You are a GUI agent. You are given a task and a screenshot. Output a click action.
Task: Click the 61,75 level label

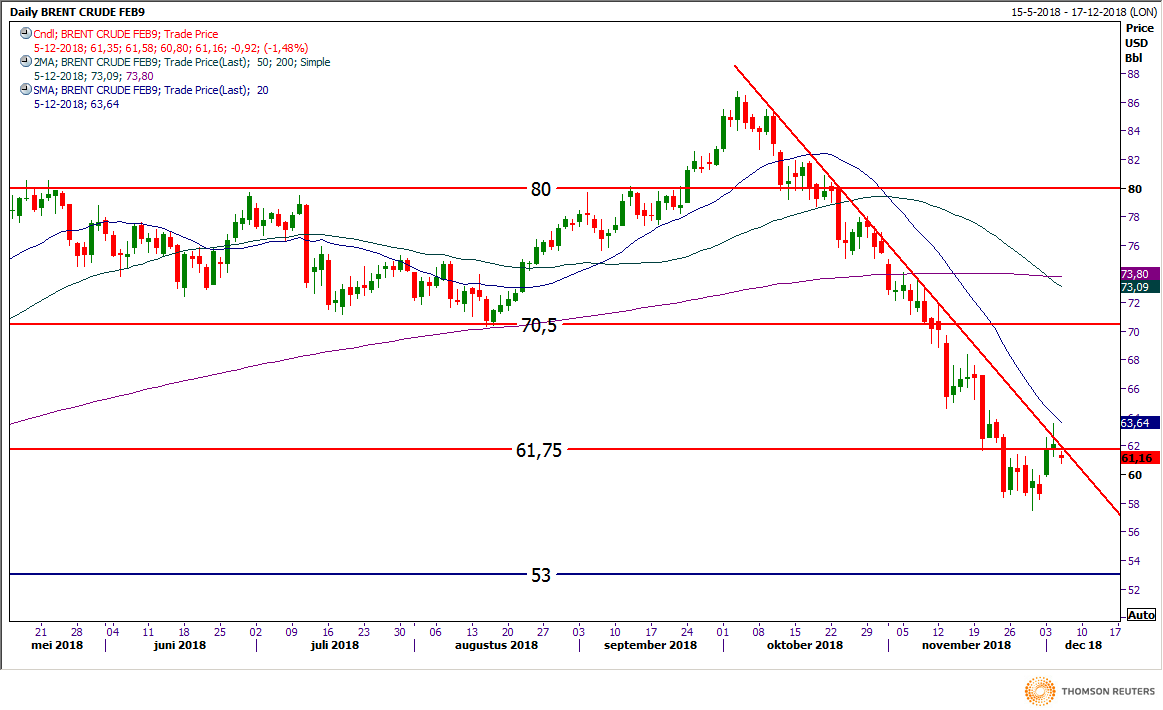coord(539,450)
